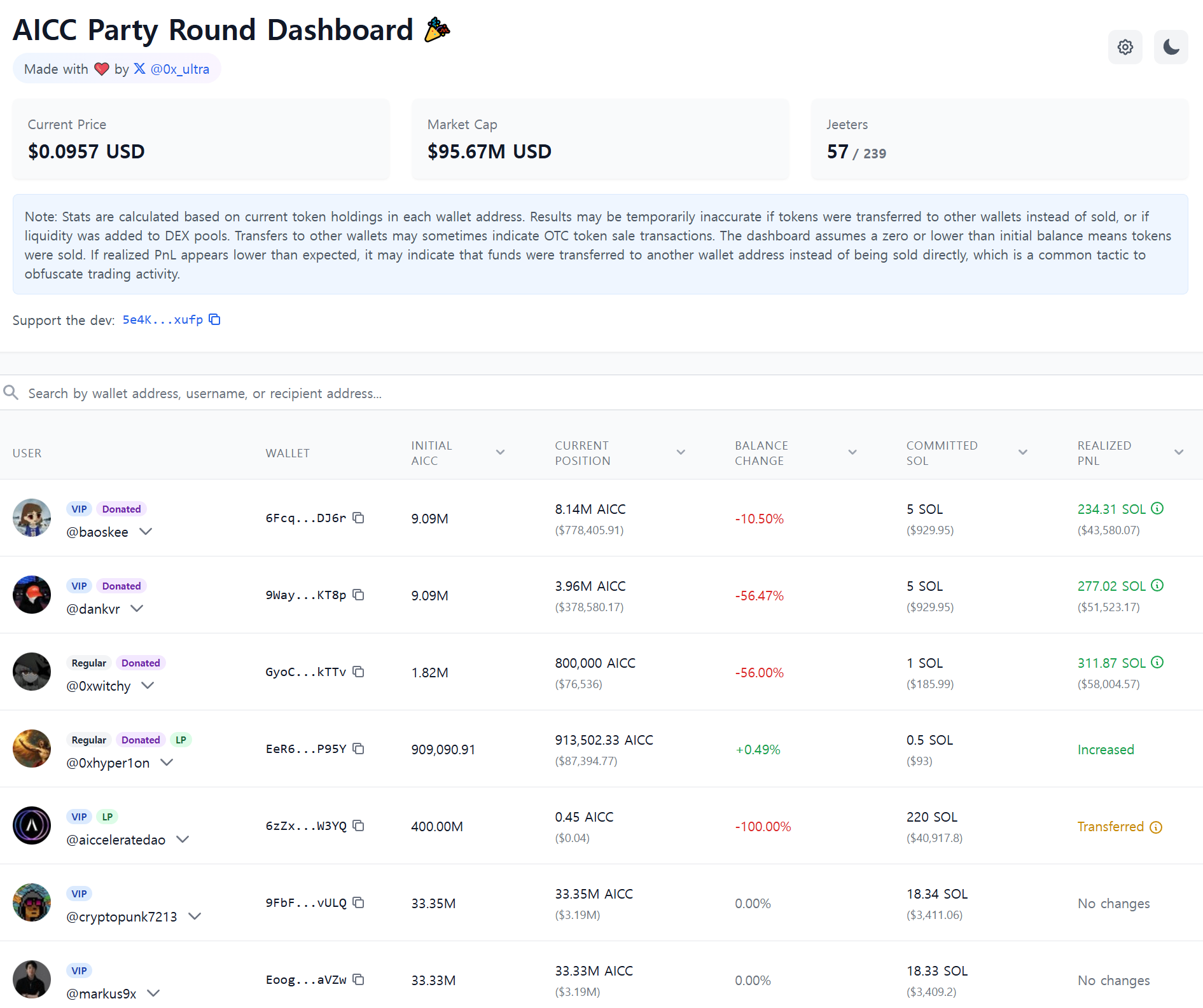Sort by Balance Change column
This screenshot has height=1008, width=1203.
(x=852, y=453)
